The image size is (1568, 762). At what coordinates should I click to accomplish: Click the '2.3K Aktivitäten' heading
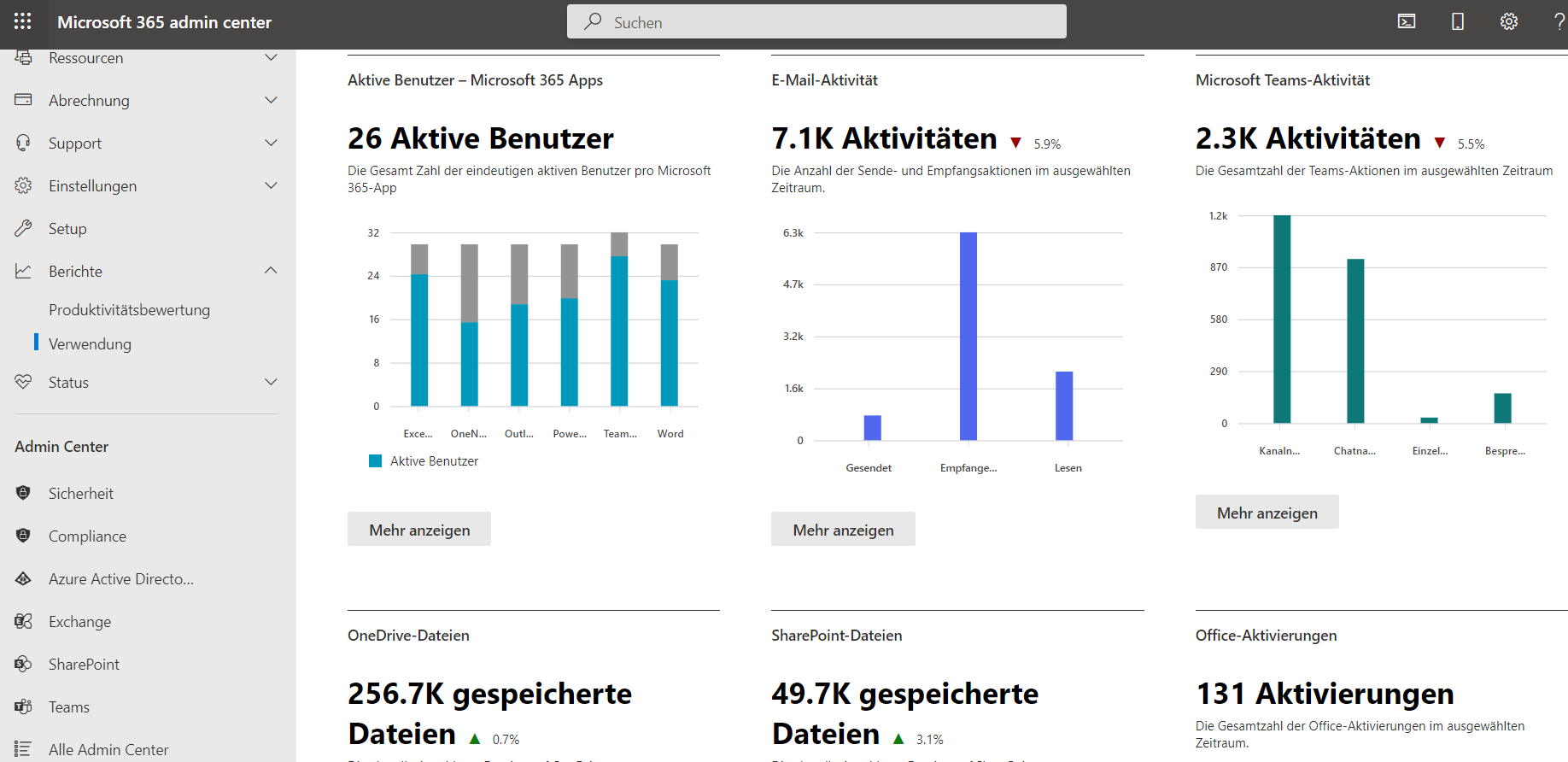coord(1308,138)
